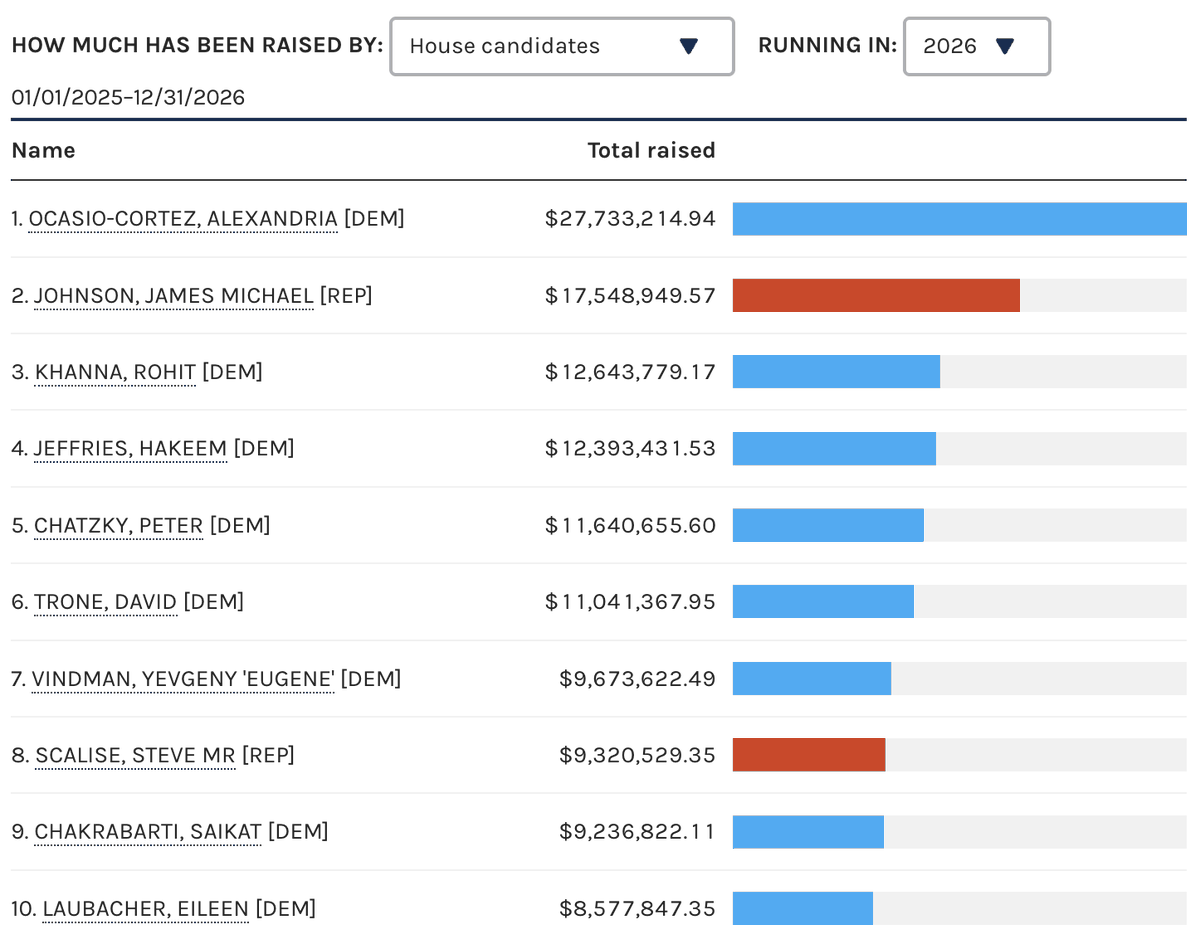Open CHAKRABARTI, SAIKAT candidate link
The height and width of the screenshot is (944, 1200).
tap(148, 832)
